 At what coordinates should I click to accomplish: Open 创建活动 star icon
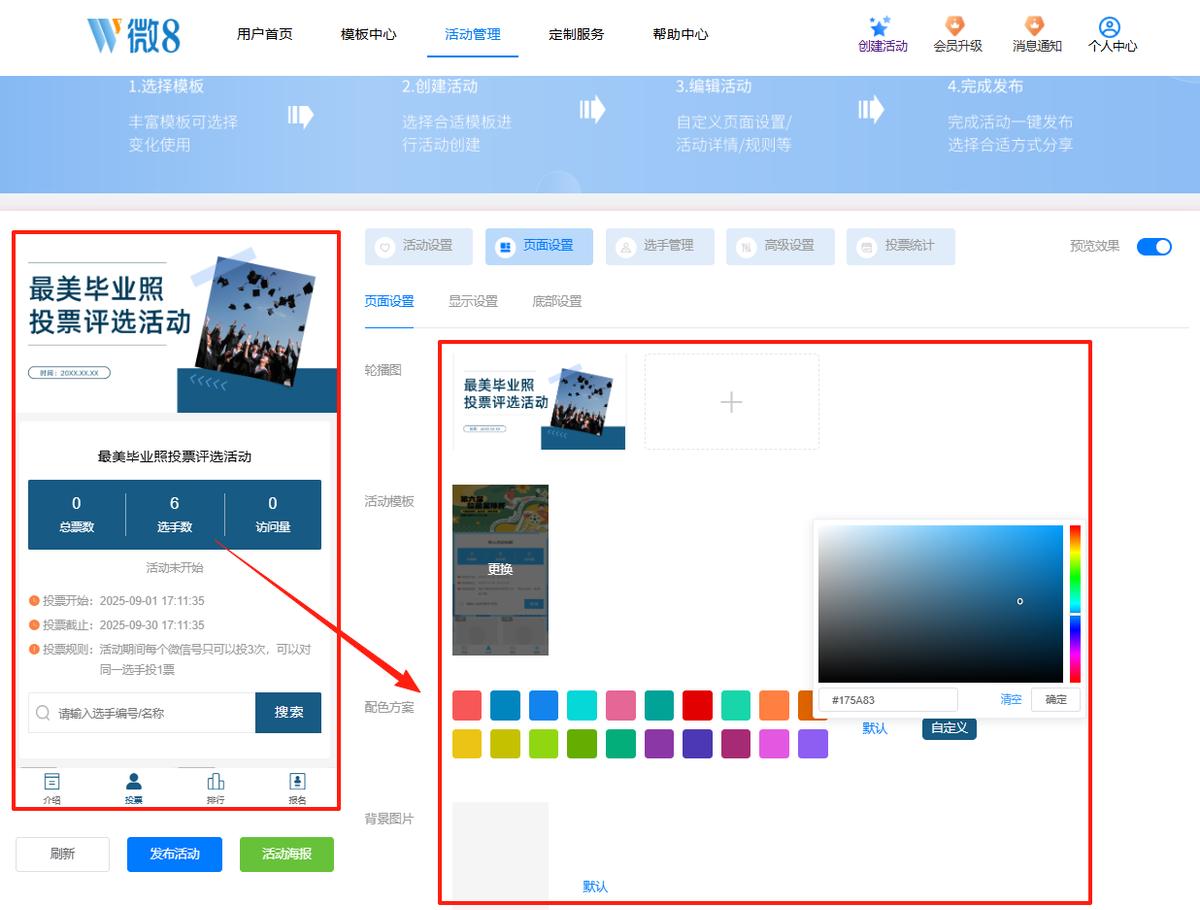(881, 27)
